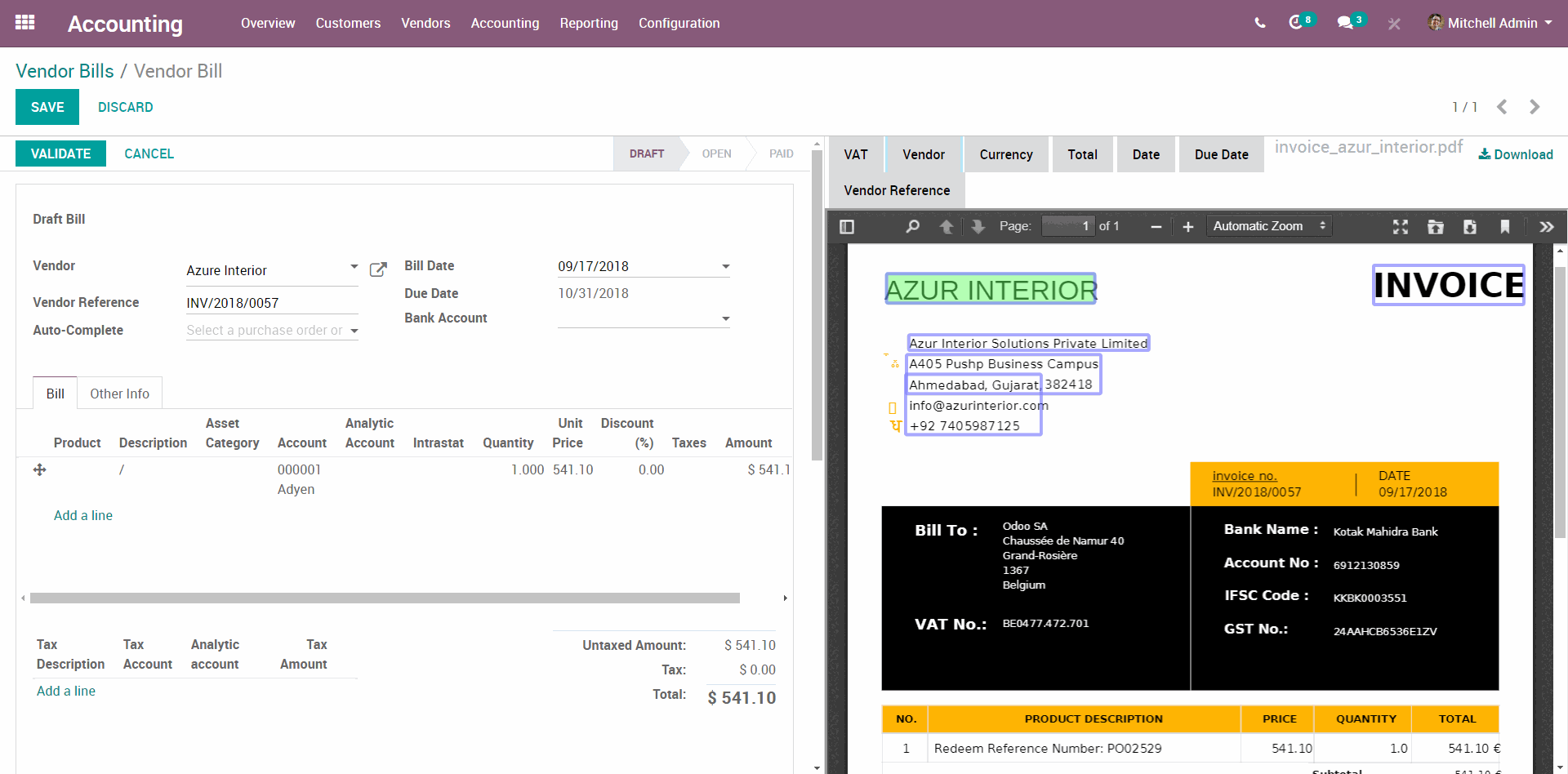This screenshot has width=1568, height=774.
Task: Click the debug tools cross icon
Action: point(1394,24)
